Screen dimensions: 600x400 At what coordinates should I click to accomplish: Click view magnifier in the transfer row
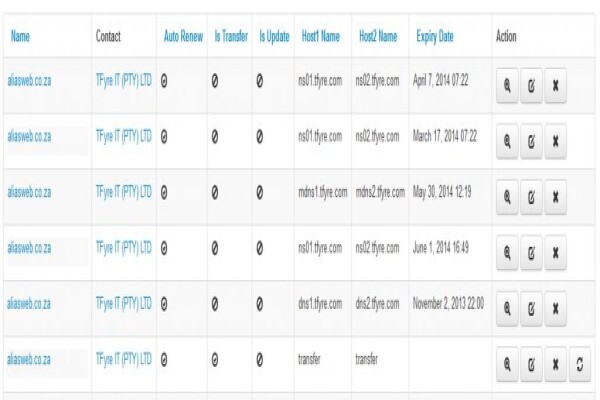click(x=507, y=364)
